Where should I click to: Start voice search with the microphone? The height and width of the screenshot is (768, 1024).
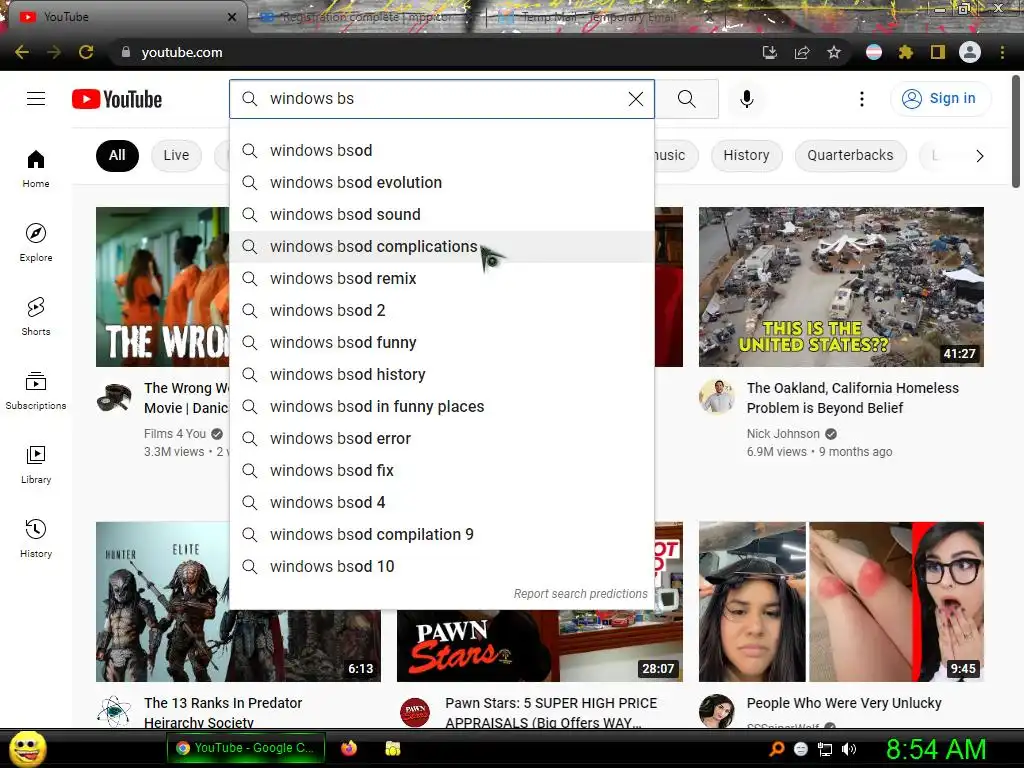(x=747, y=99)
